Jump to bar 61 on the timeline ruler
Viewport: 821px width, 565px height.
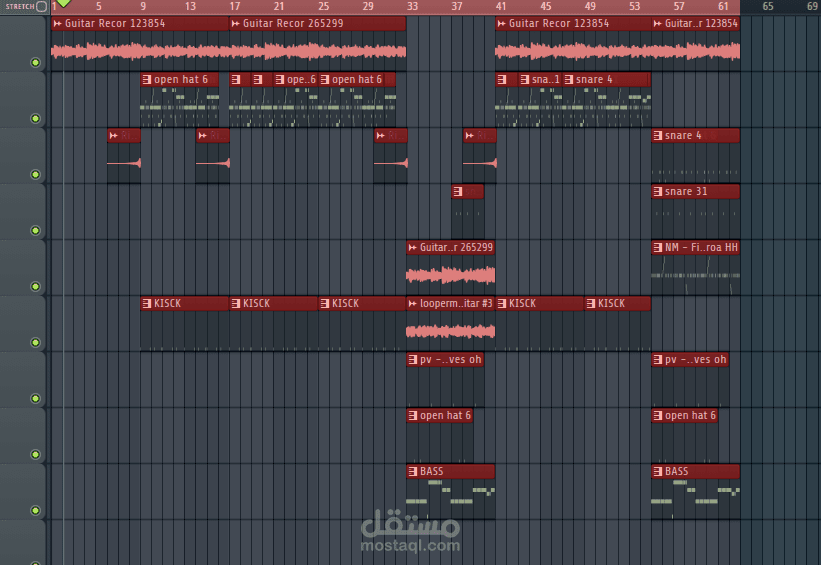pos(723,7)
